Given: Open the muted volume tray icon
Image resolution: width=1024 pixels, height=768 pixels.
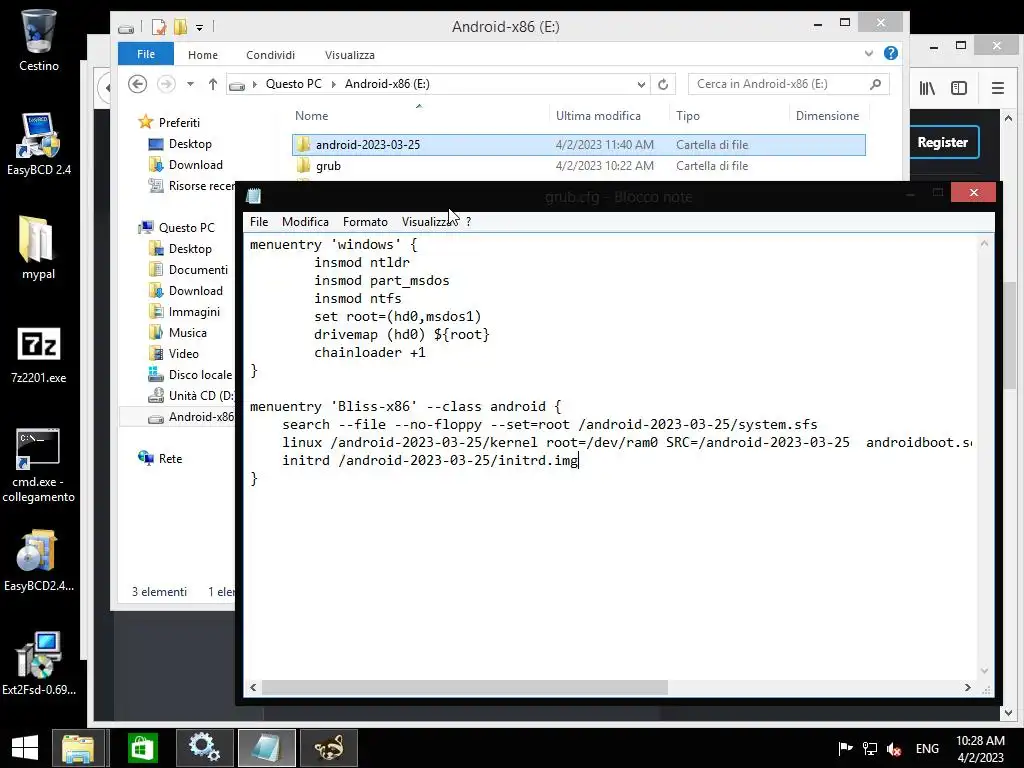Looking at the screenshot, I should click(x=894, y=749).
